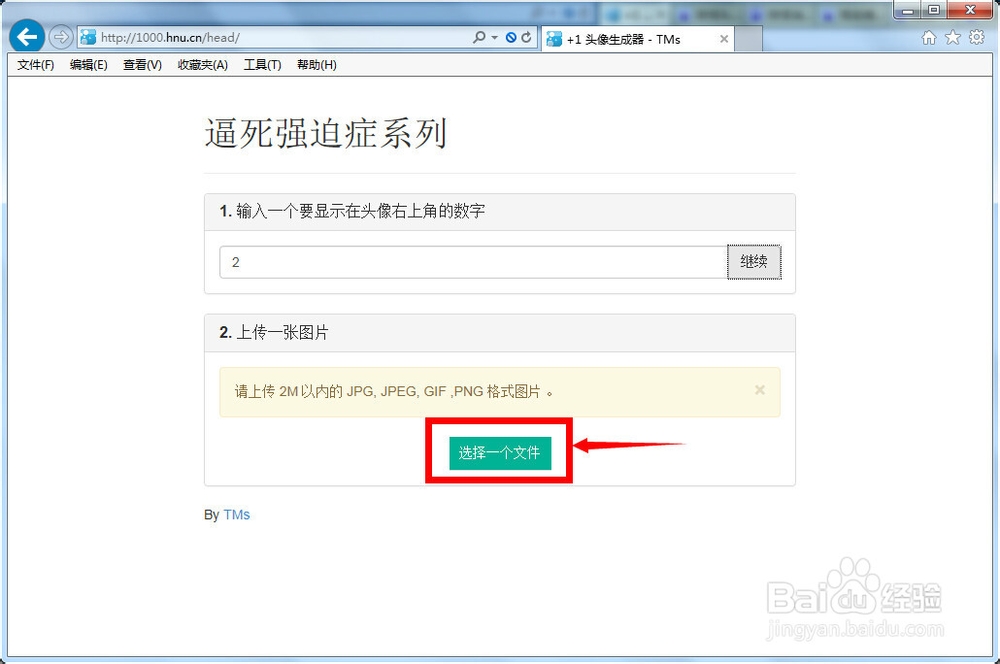Viewport: 1000px width, 664px height.
Task: Open Favorites with the star icon
Action: click(954, 38)
